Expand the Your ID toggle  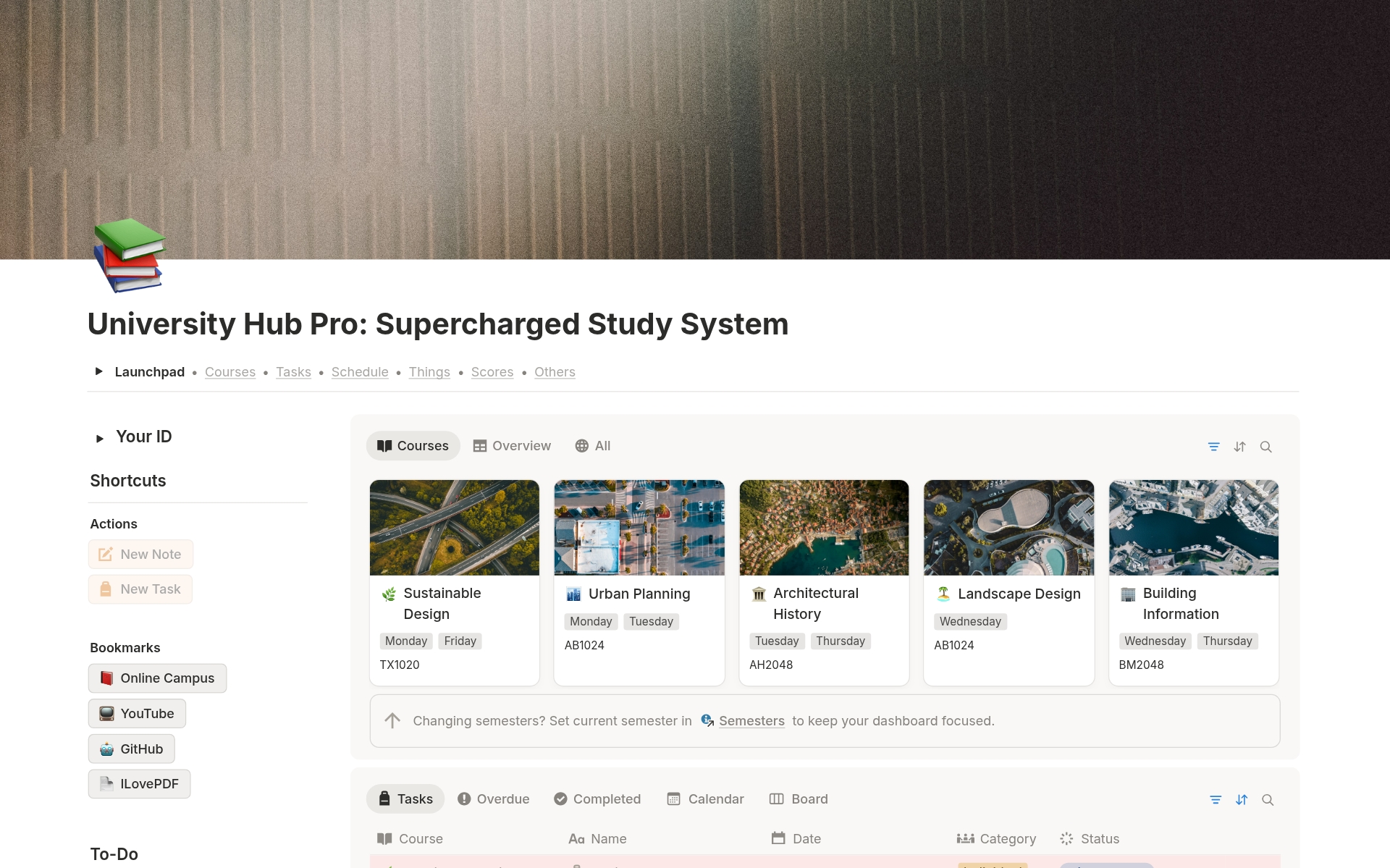(x=100, y=438)
